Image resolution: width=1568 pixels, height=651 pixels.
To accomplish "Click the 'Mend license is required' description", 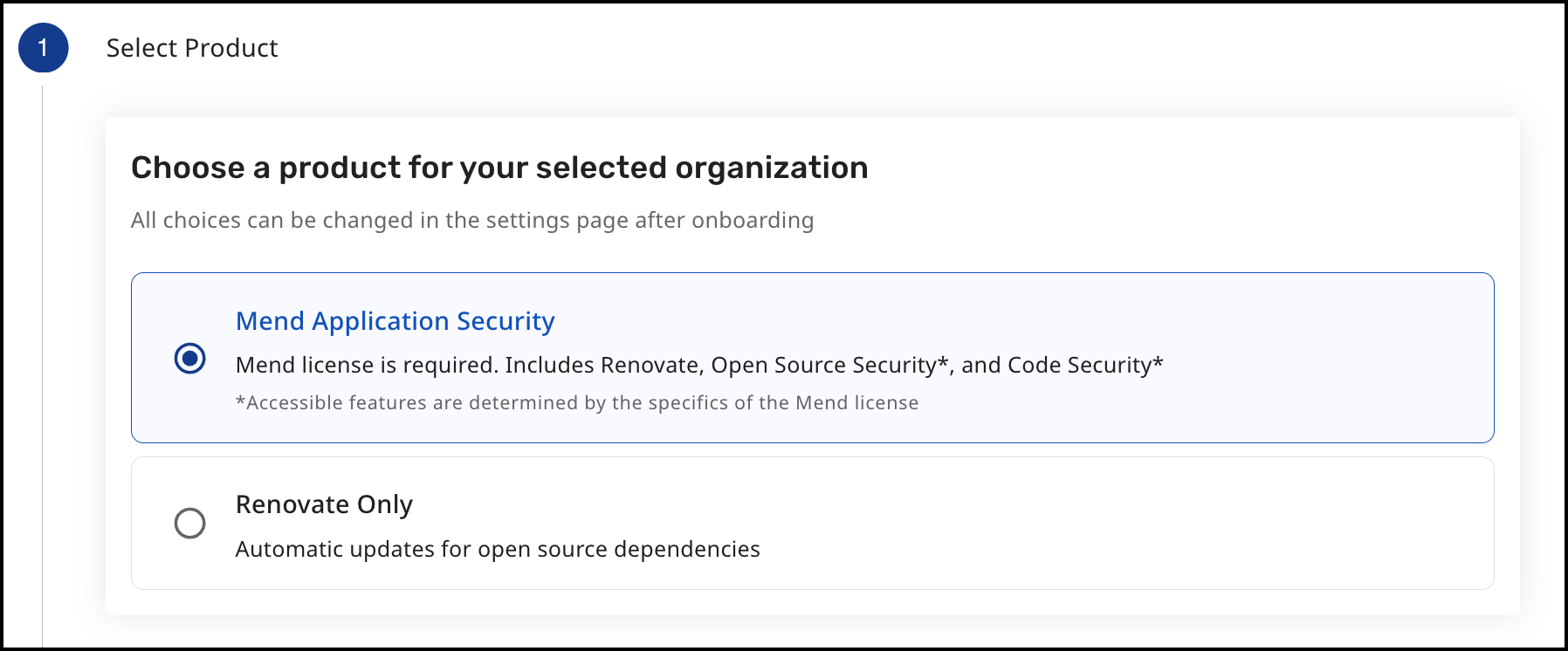I will (367, 365).
